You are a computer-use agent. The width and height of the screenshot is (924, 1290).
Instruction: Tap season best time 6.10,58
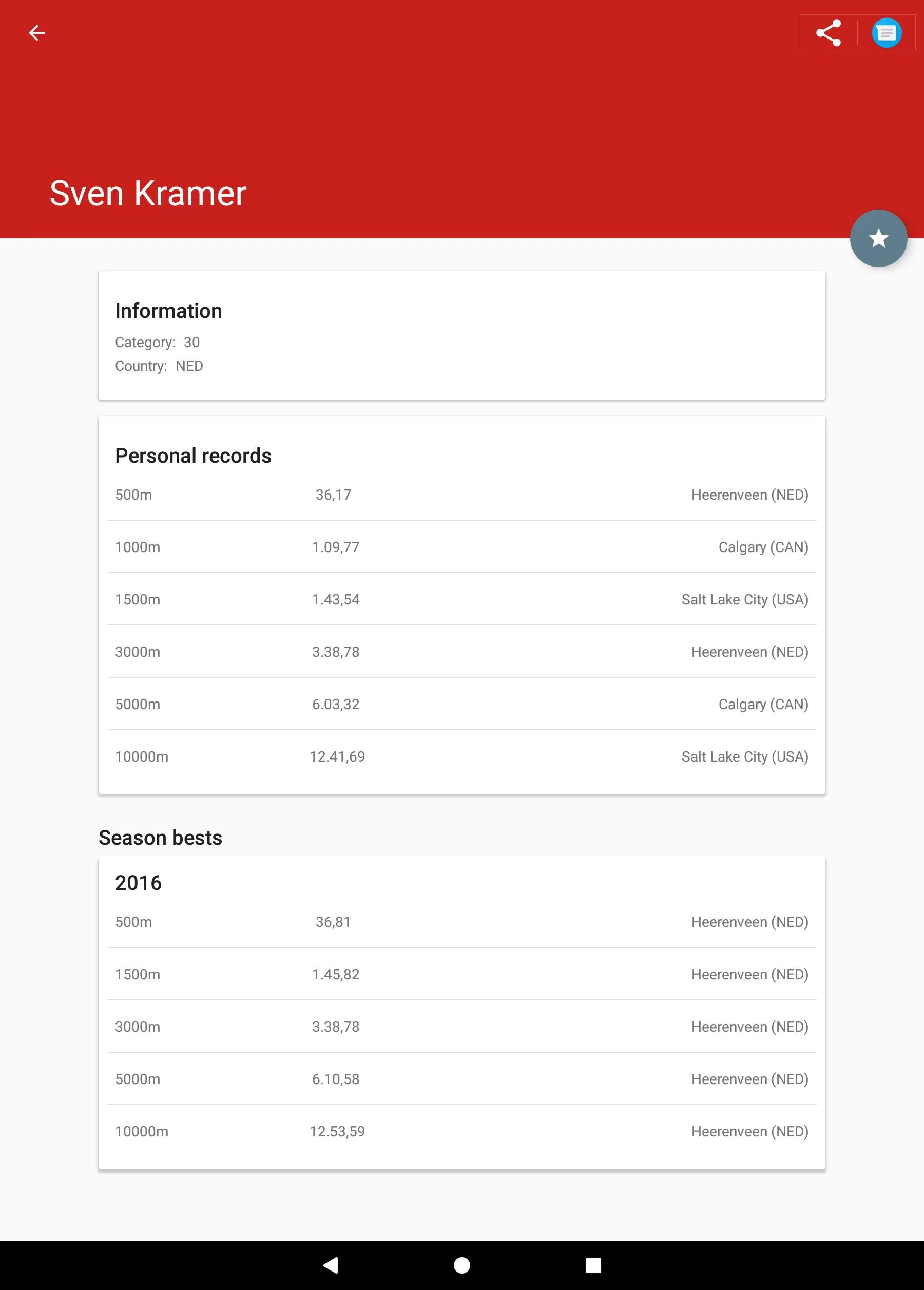[x=336, y=1079]
